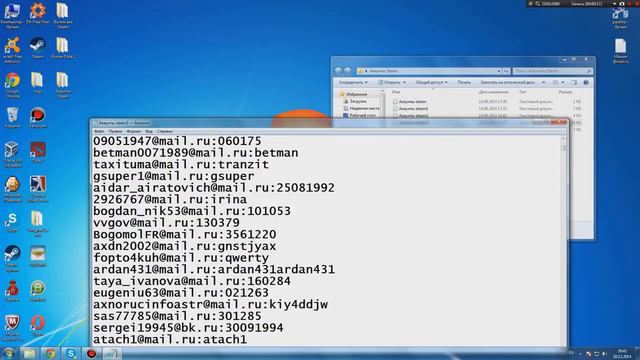
Task: Go back using Explorer's back arrow
Action: [x=338, y=71]
